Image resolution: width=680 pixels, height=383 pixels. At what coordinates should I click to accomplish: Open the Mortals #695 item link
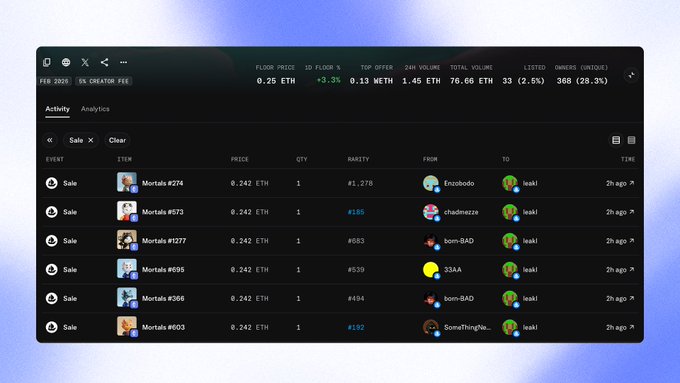163,269
